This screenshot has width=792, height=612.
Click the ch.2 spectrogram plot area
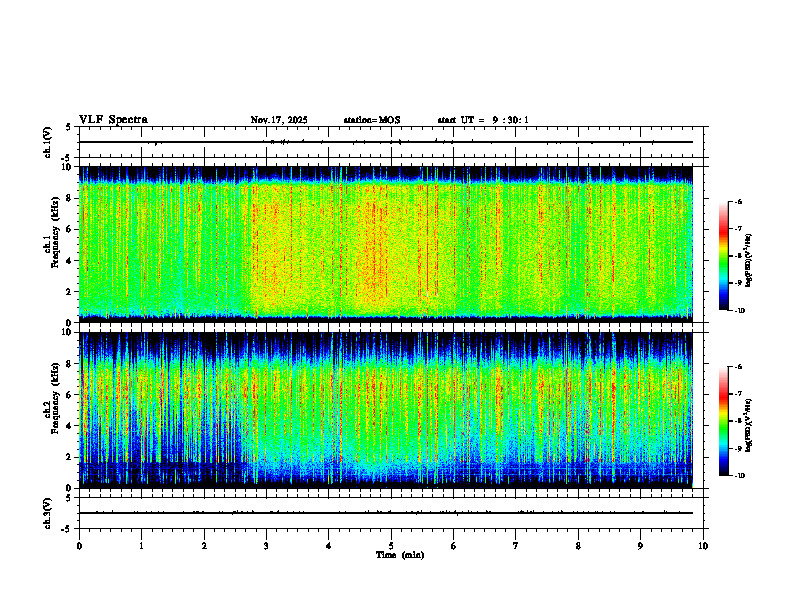tap(386, 410)
